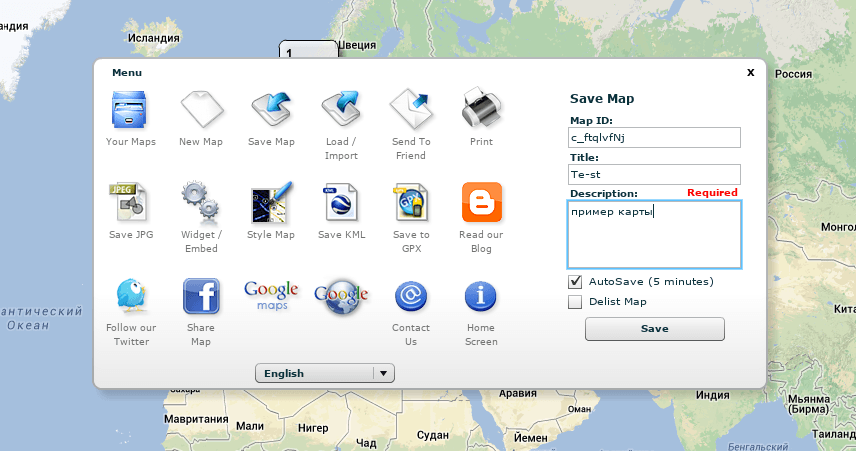Click the Save KML icon
The height and width of the screenshot is (451, 856).
point(341,203)
